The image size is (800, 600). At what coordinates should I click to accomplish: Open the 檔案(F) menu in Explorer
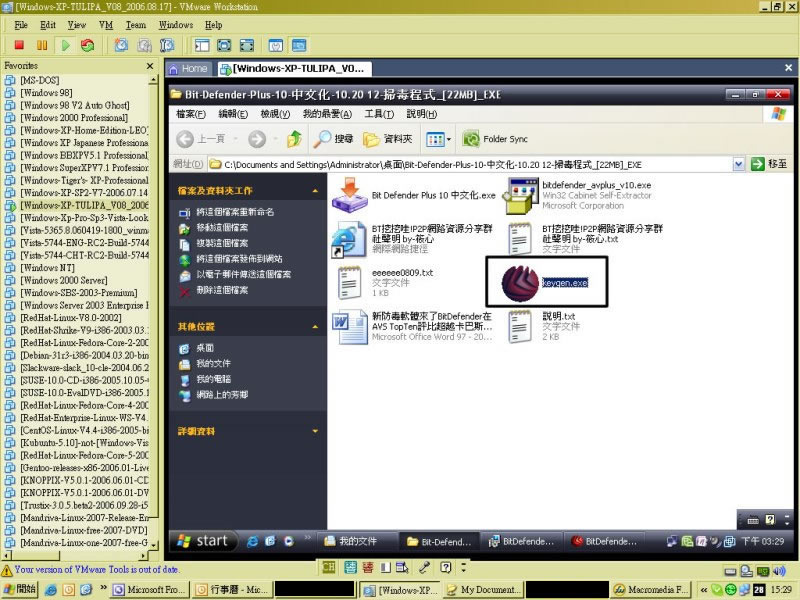[191, 114]
